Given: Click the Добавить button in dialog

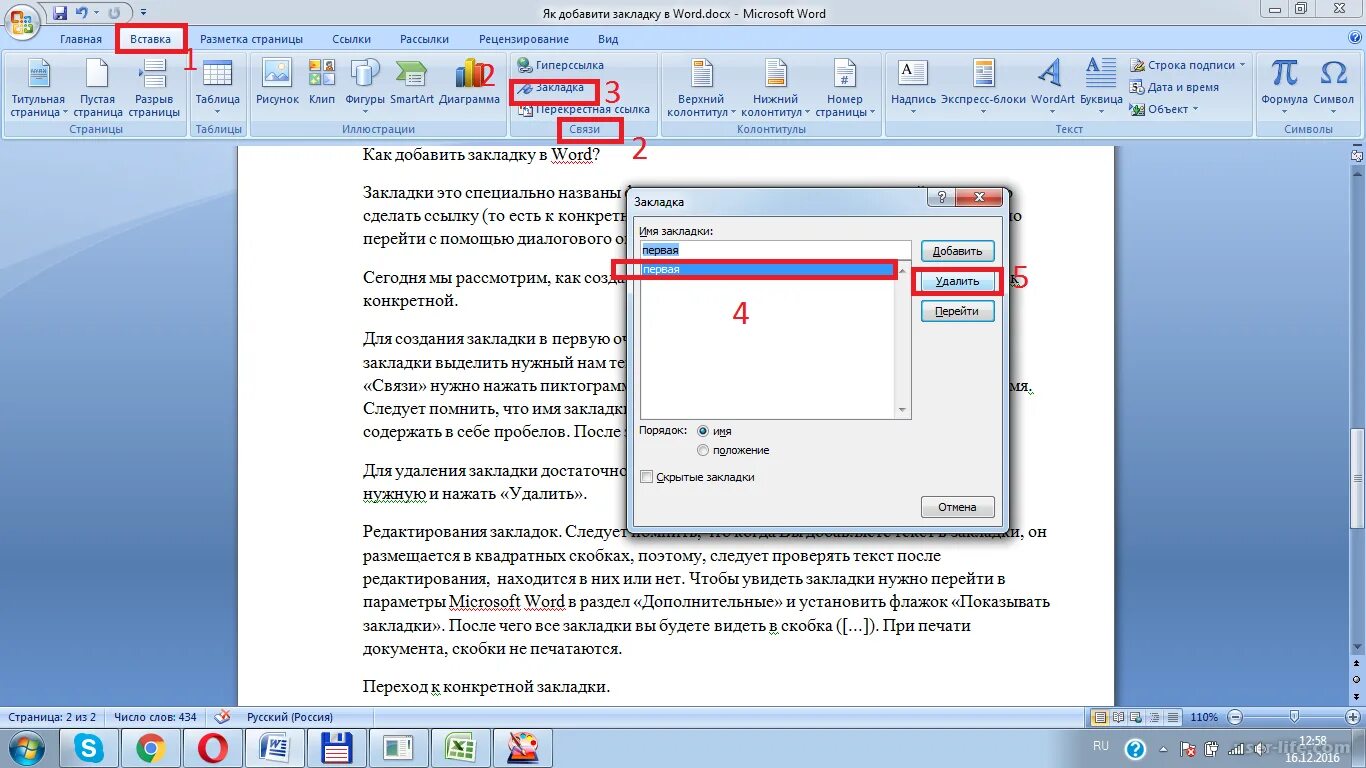Looking at the screenshot, I should coord(957,251).
